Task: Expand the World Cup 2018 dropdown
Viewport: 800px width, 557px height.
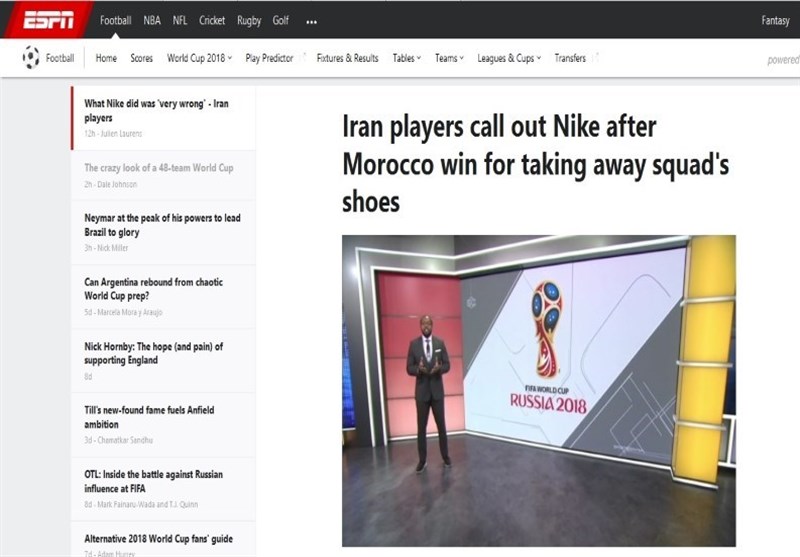Action: click(199, 58)
